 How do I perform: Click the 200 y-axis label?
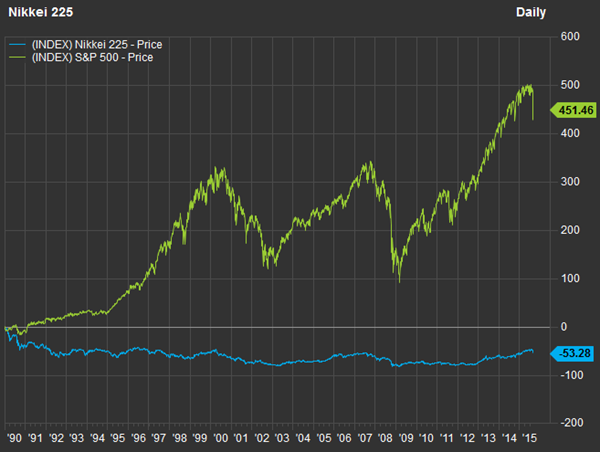tap(570, 230)
